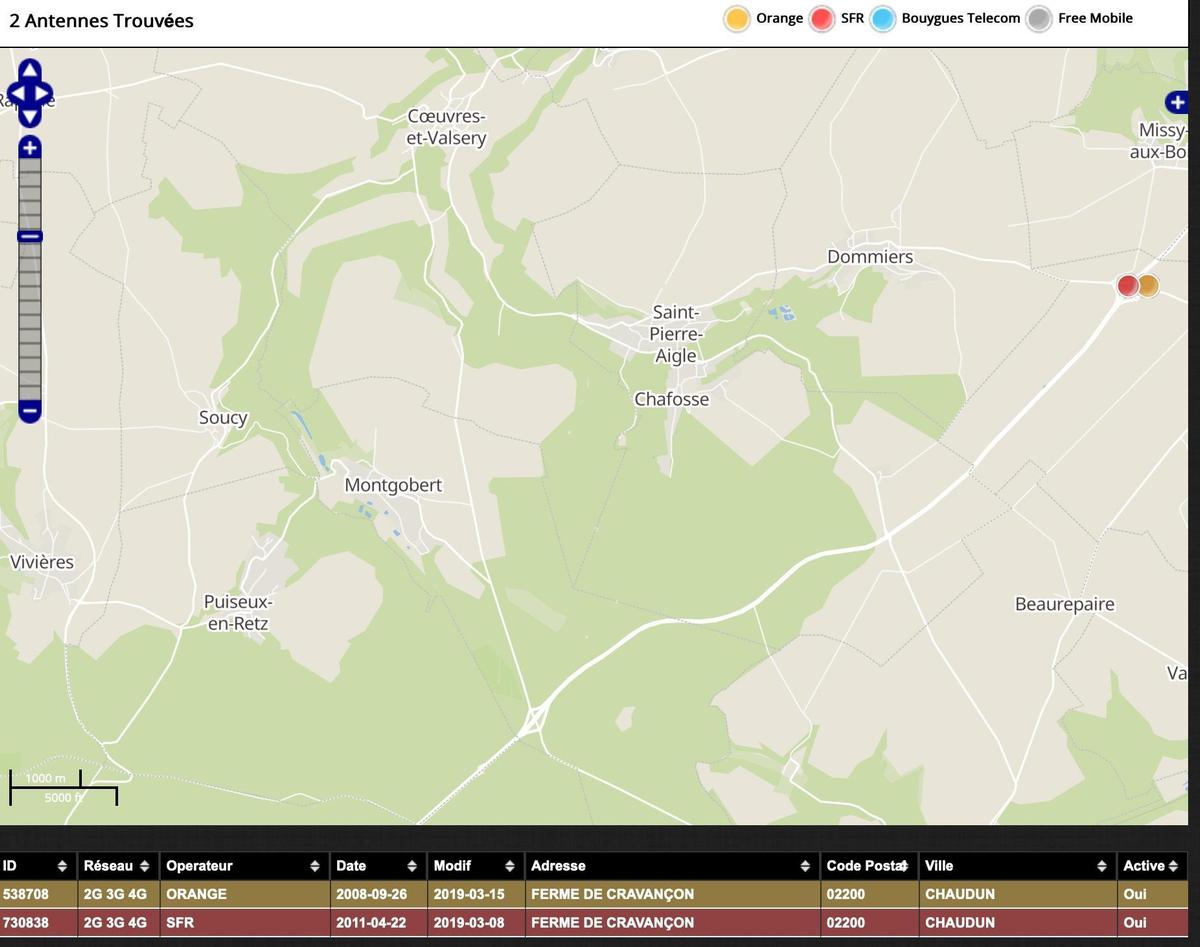Toggle the Bouygues Telecom operator filter

point(882,19)
